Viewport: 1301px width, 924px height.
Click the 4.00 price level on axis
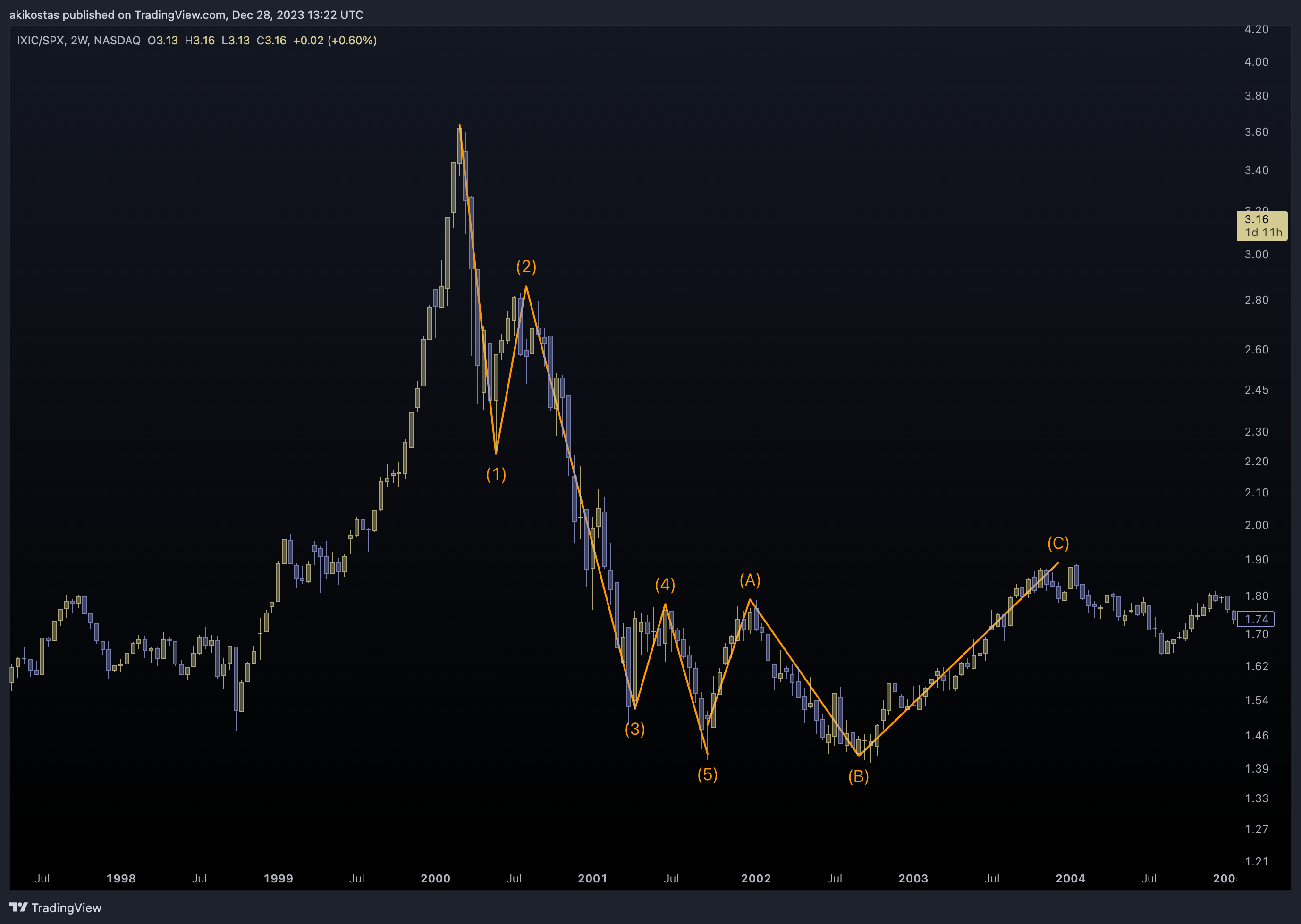[x=1257, y=61]
